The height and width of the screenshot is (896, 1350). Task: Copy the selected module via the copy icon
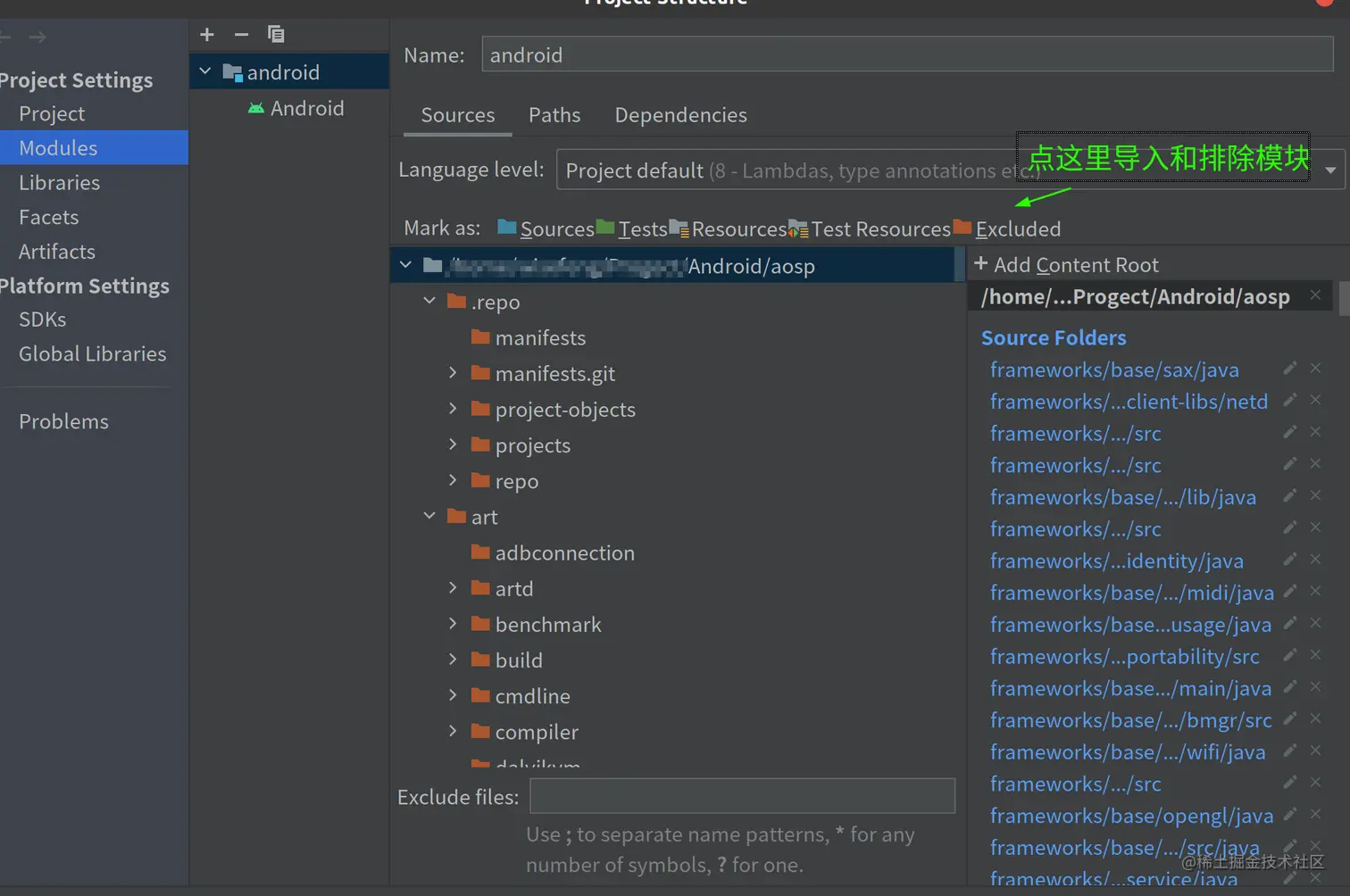276,34
